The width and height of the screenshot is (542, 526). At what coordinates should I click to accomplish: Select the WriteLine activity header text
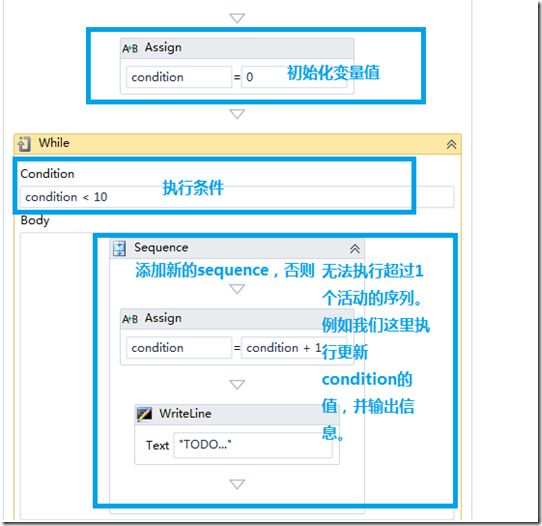(x=185, y=414)
